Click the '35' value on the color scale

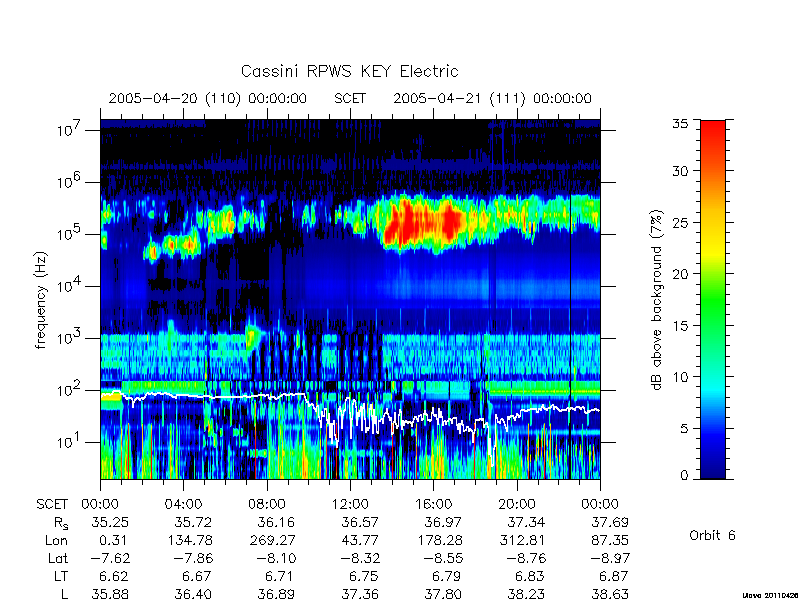pos(680,123)
